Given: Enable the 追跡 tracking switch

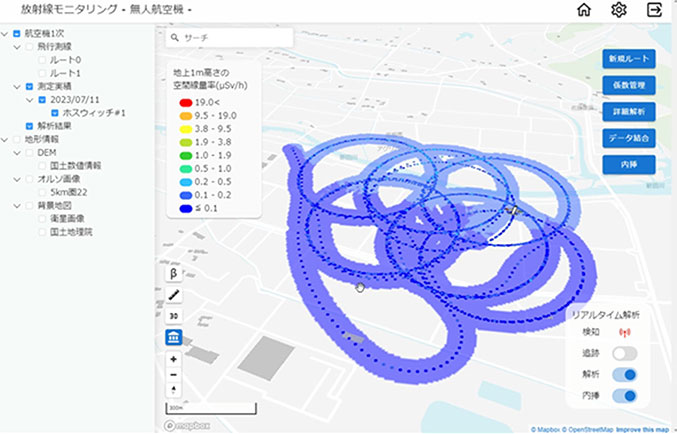Looking at the screenshot, I should click(624, 353).
